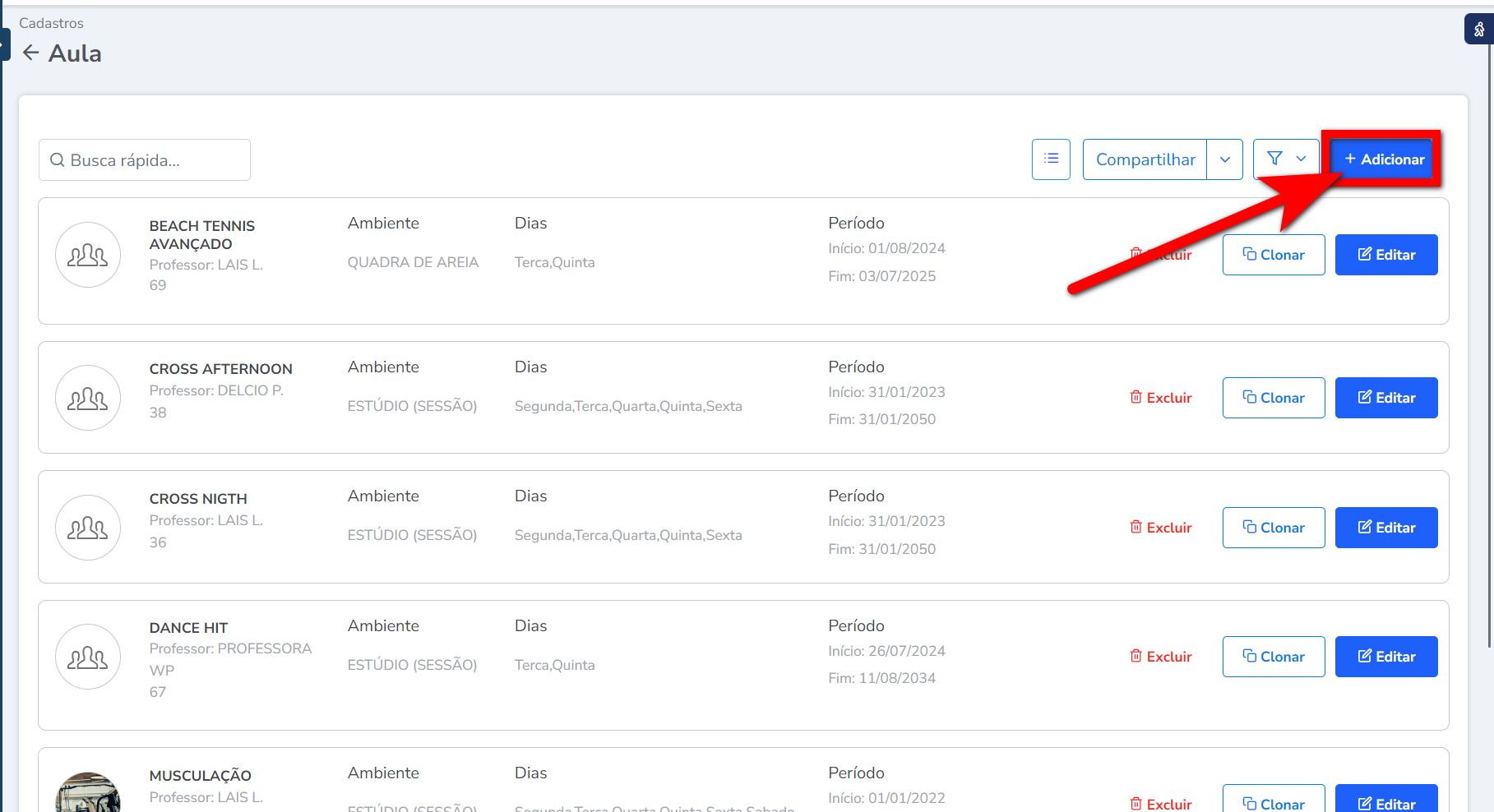
Task: Open the MUSCULAÇÃO class photo thumbnail
Action: (x=88, y=796)
